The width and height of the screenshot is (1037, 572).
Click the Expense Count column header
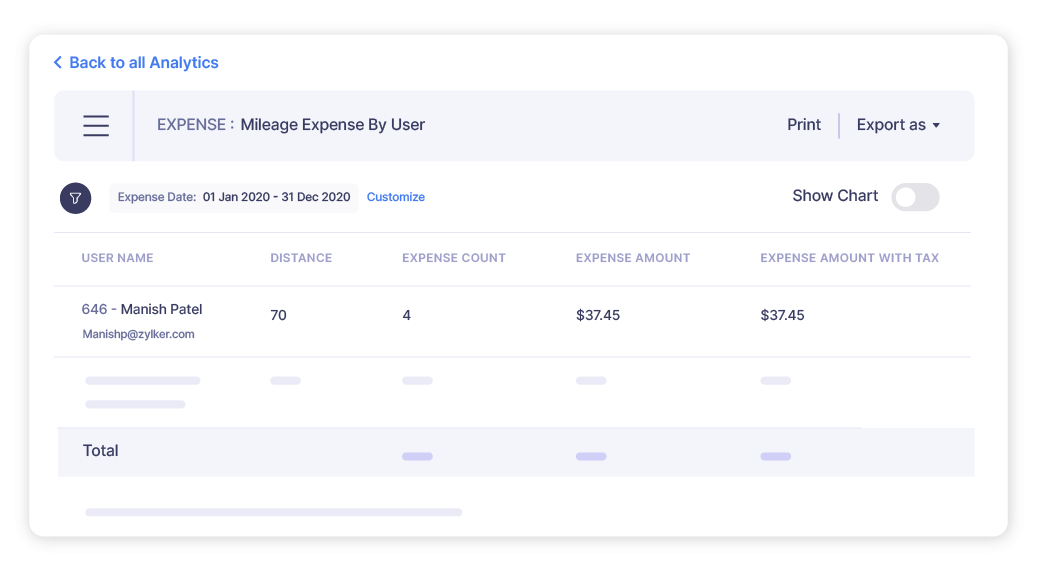(x=454, y=258)
